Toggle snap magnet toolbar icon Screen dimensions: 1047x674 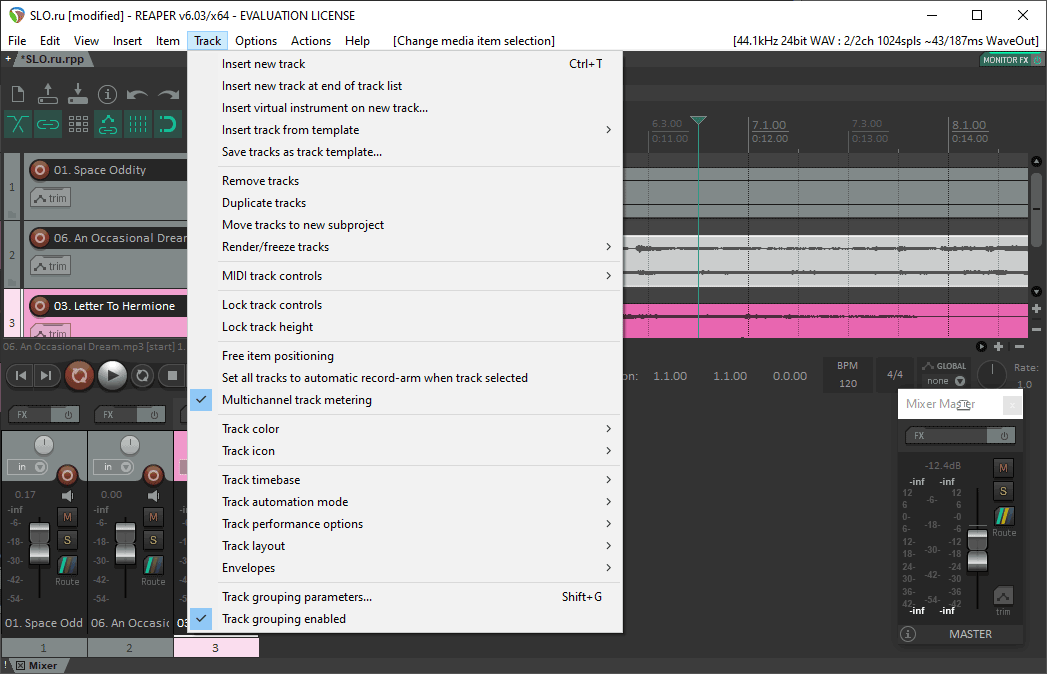tap(168, 124)
